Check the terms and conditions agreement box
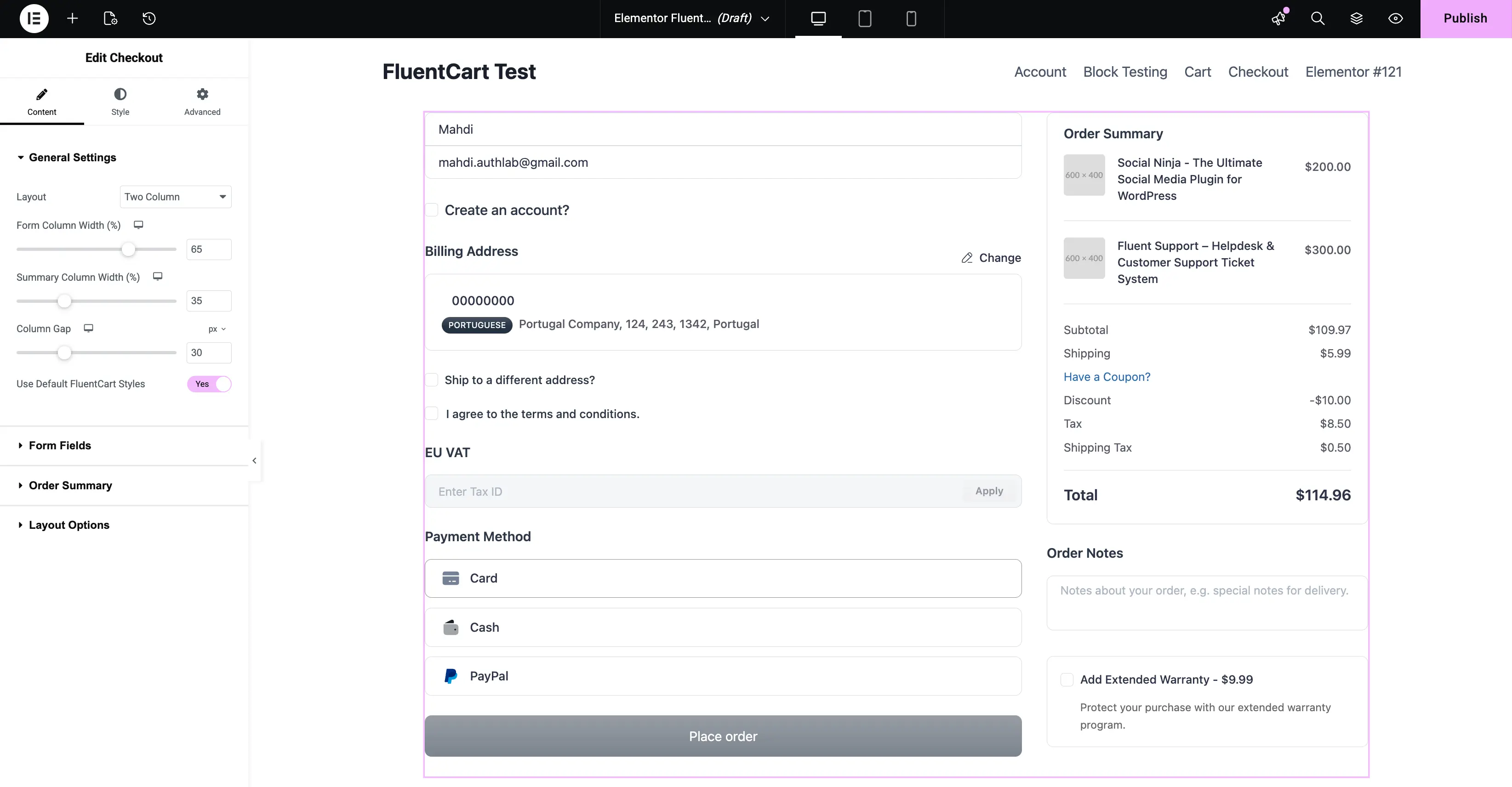The height and width of the screenshot is (787, 1512). click(x=432, y=413)
